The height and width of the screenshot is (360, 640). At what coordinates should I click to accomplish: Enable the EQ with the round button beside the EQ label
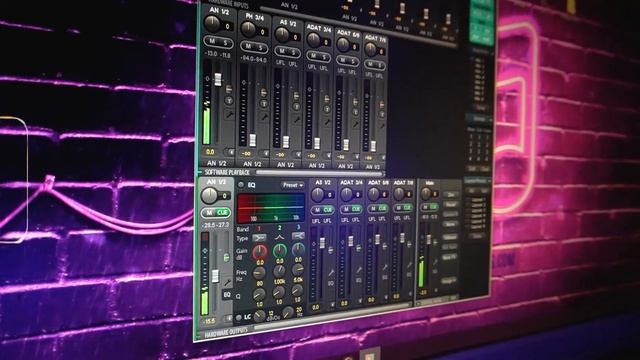click(x=240, y=185)
